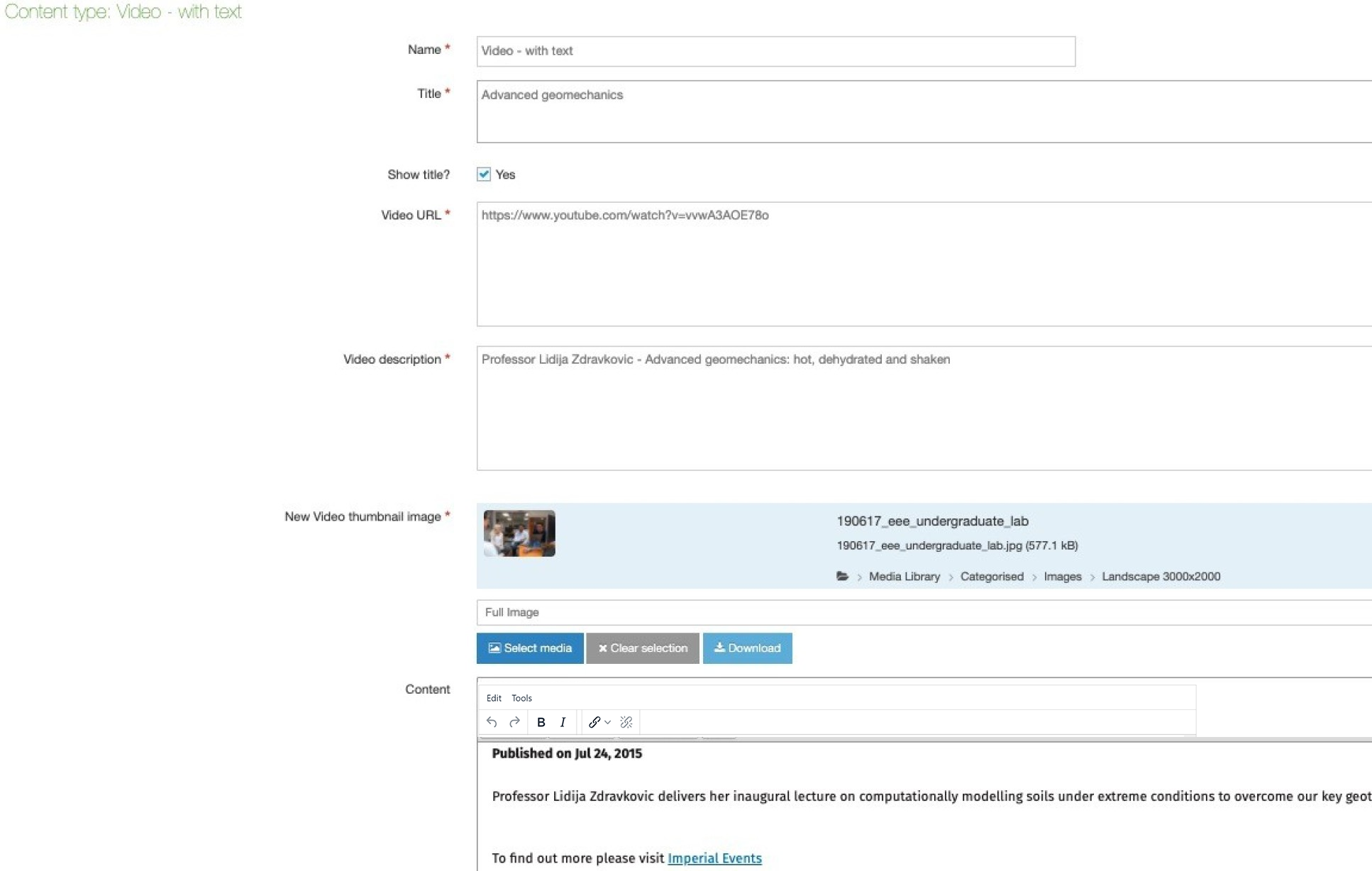
Task: Apply italic formatting in editor
Action: 563,722
